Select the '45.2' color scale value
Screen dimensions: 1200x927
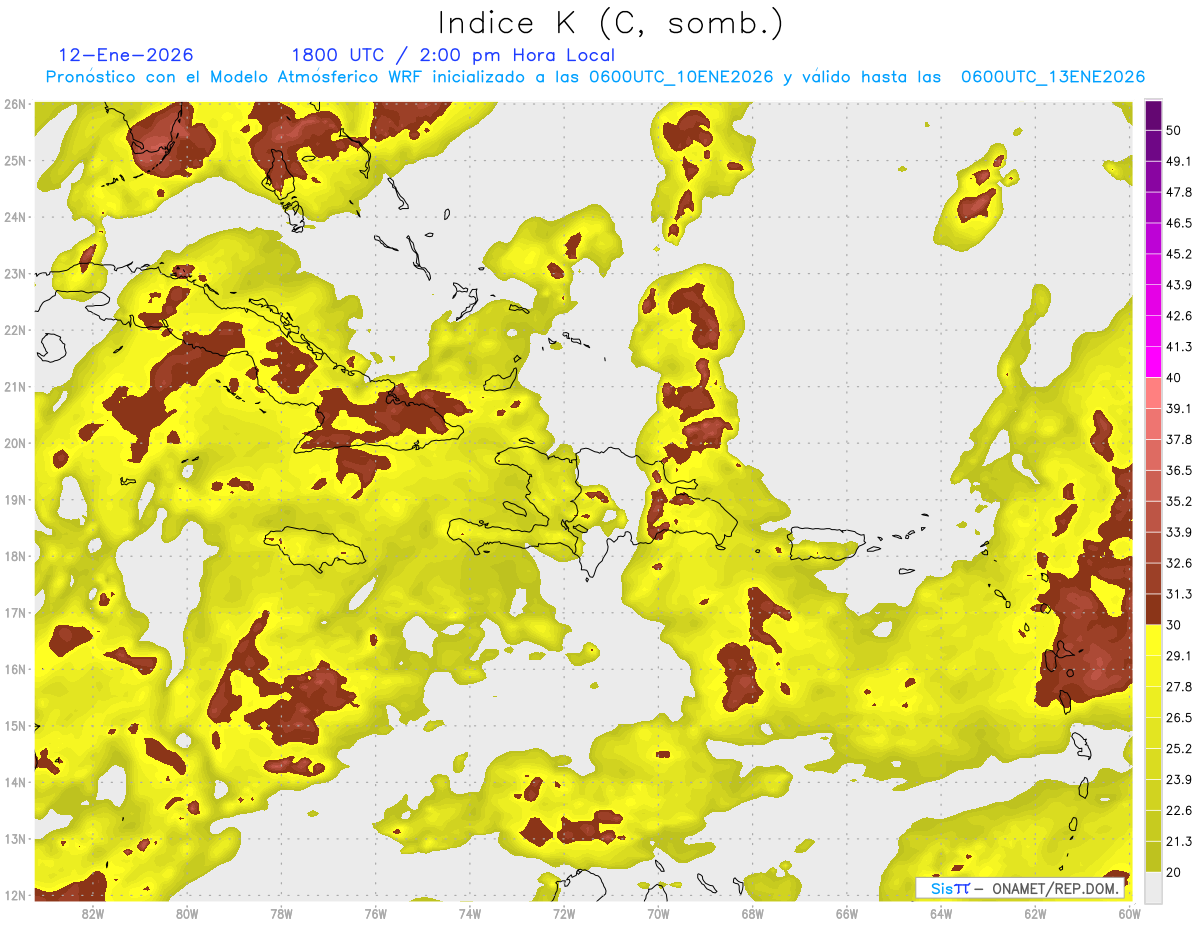[1180, 254]
